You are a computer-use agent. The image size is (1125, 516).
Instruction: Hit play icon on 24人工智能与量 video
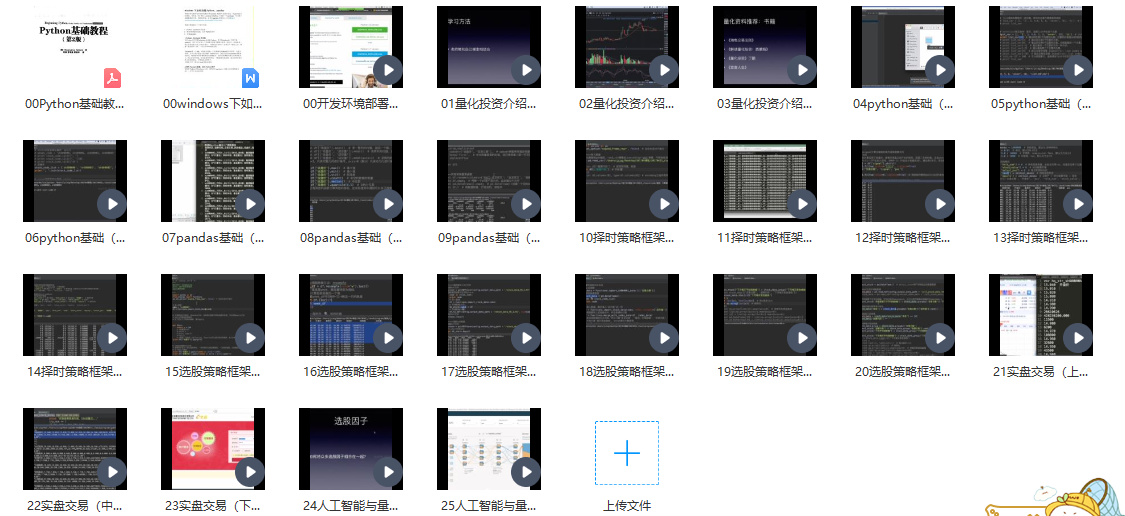pos(387,472)
